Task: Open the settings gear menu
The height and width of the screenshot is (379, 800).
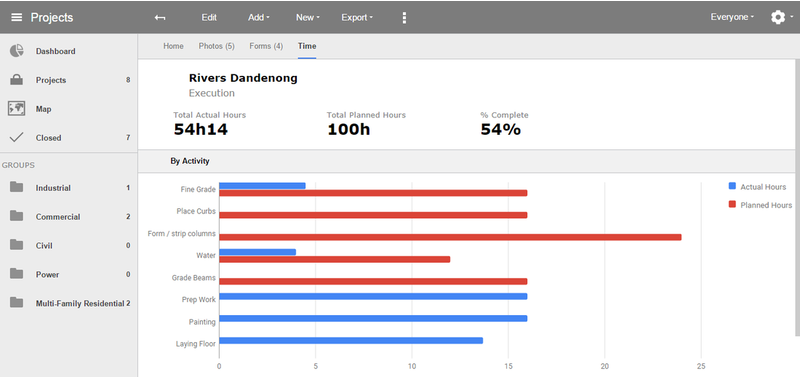Action: coord(778,17)
